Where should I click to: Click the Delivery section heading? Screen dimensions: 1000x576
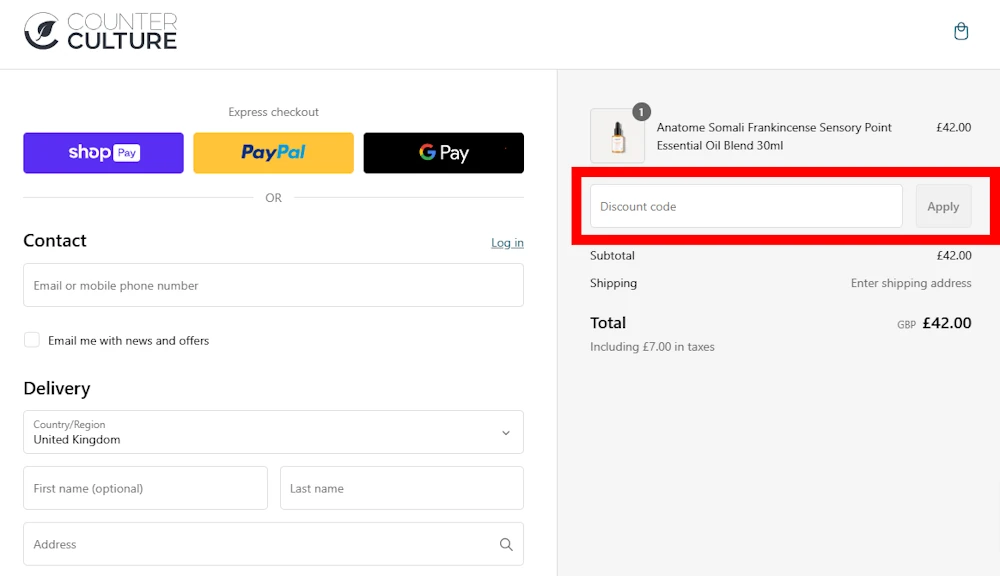(x=57, y=388)
